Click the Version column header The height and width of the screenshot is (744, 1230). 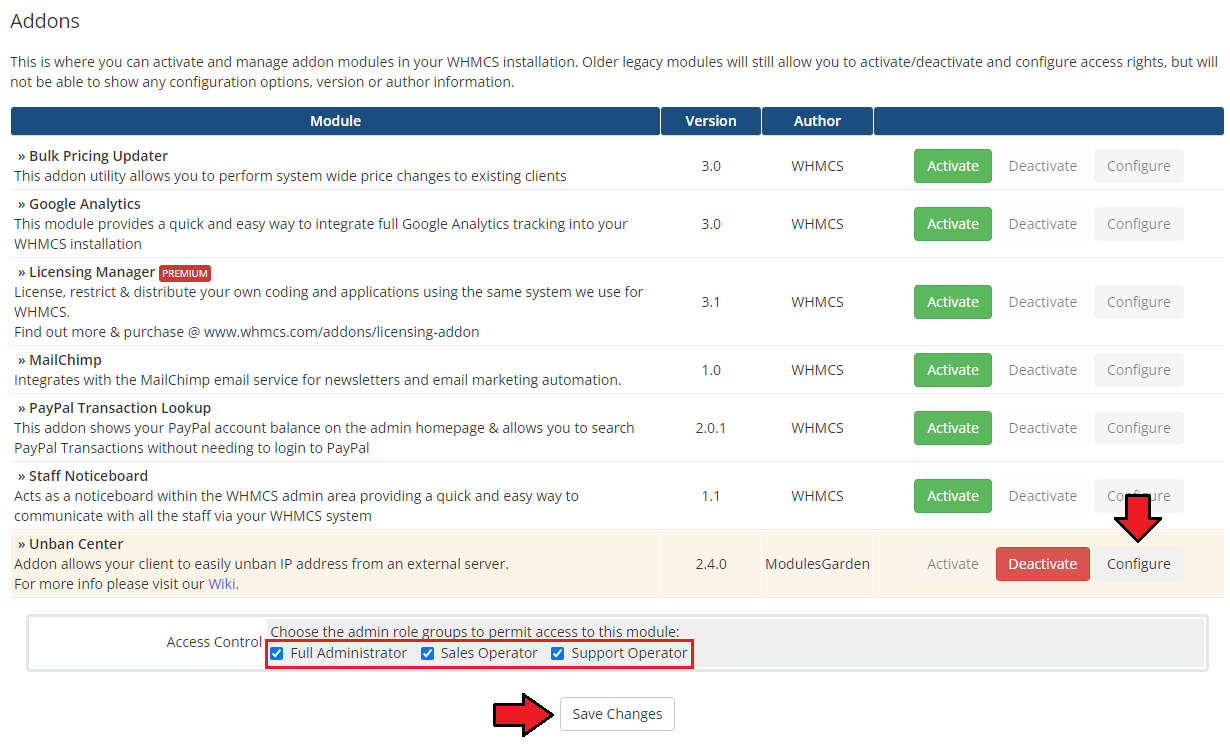click(x=711, y=121)
